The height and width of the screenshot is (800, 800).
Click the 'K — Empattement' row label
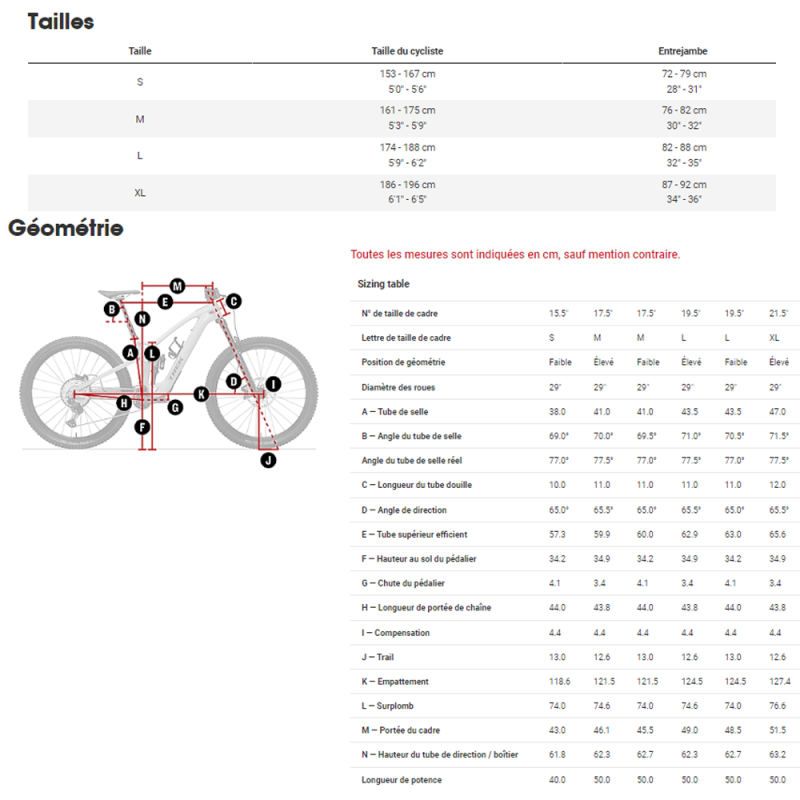395,682
